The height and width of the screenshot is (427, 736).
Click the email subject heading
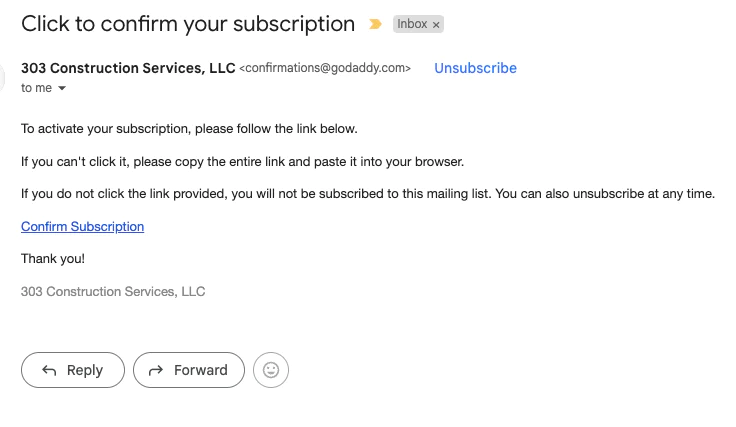[188, 23]
